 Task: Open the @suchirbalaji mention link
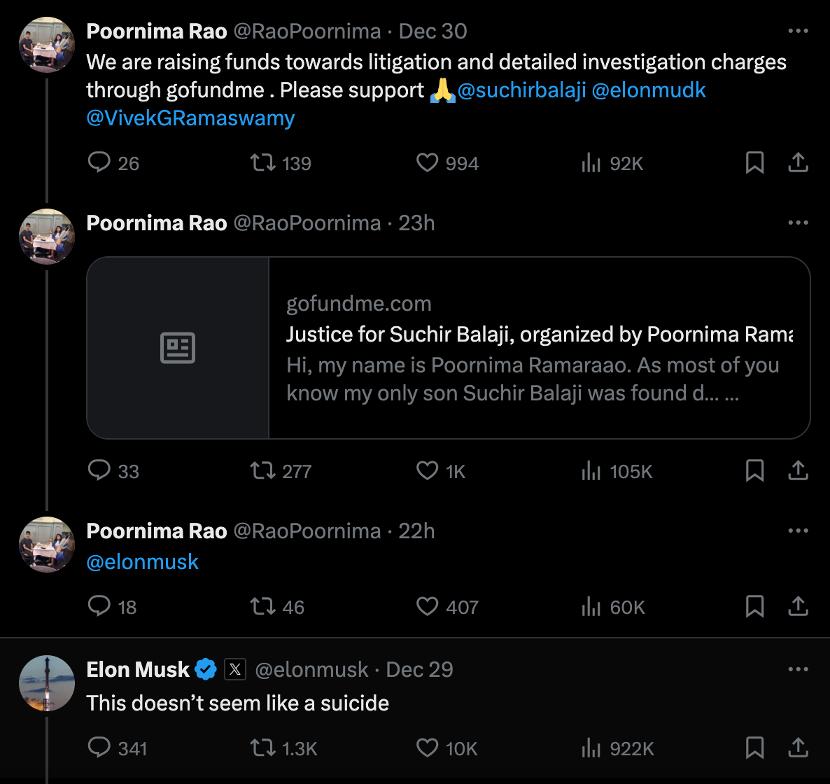520,90
